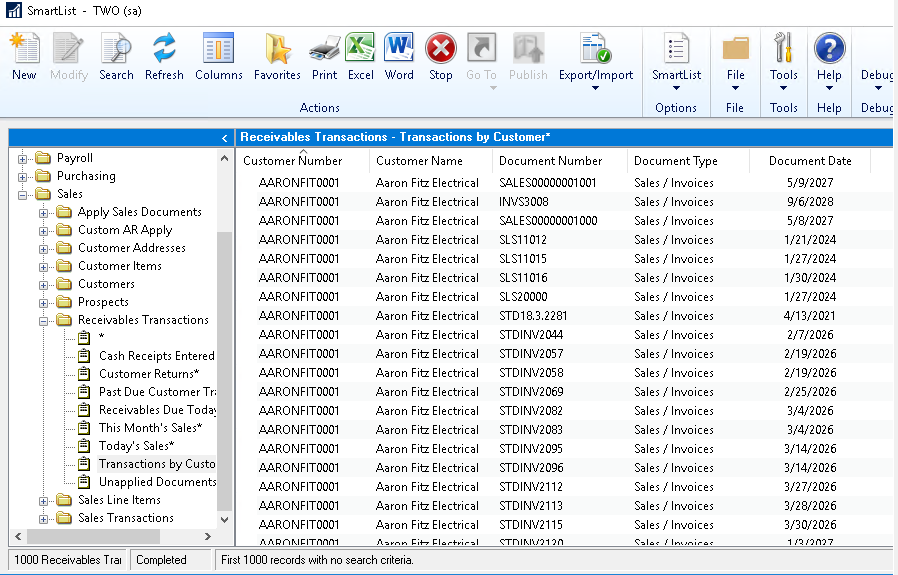Click the date 3/30/2026 cell
This screenshot has height=575, width=898.
point(810,525)
